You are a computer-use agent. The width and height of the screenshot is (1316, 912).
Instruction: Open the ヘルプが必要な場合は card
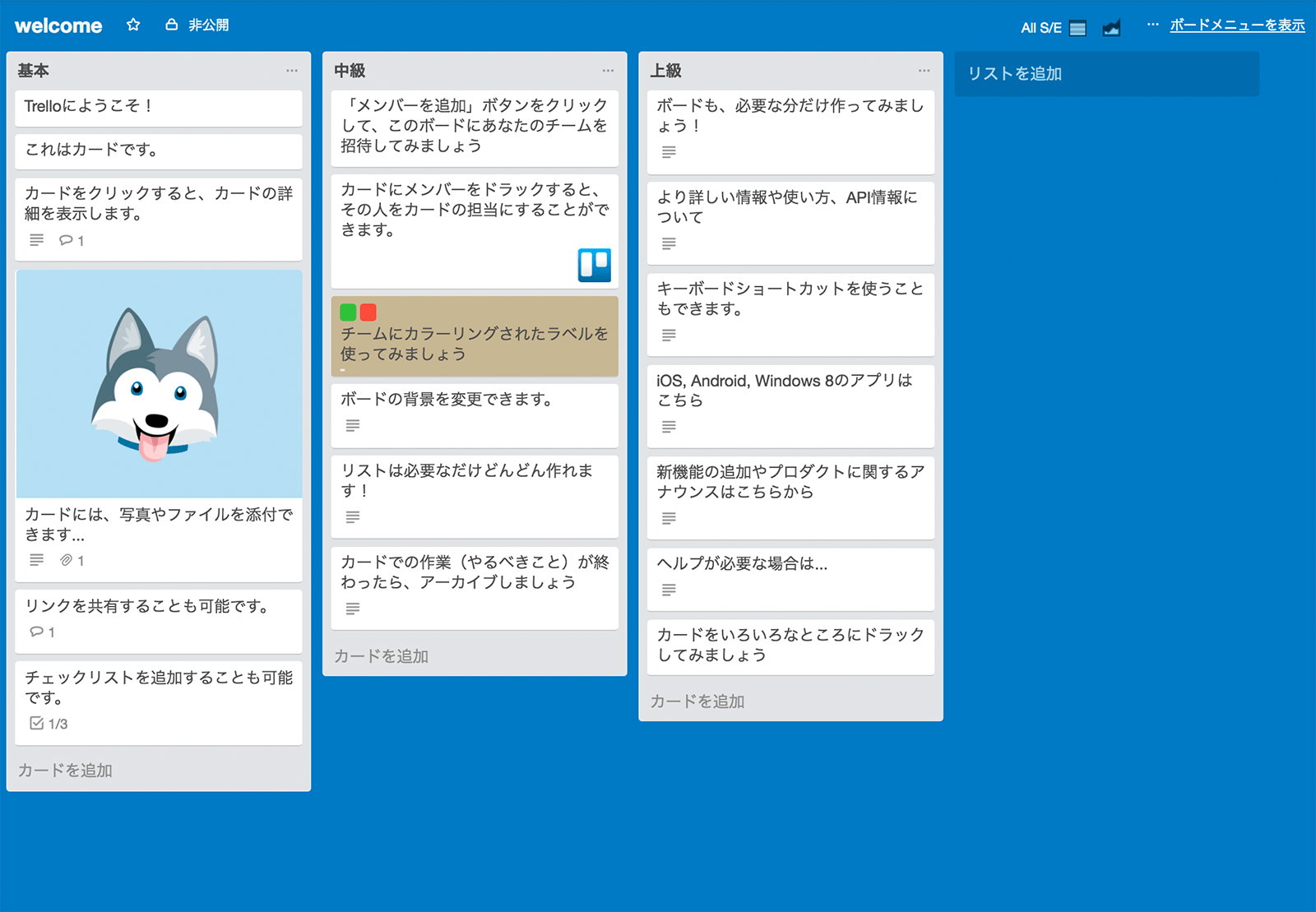(x=790, y=580)
